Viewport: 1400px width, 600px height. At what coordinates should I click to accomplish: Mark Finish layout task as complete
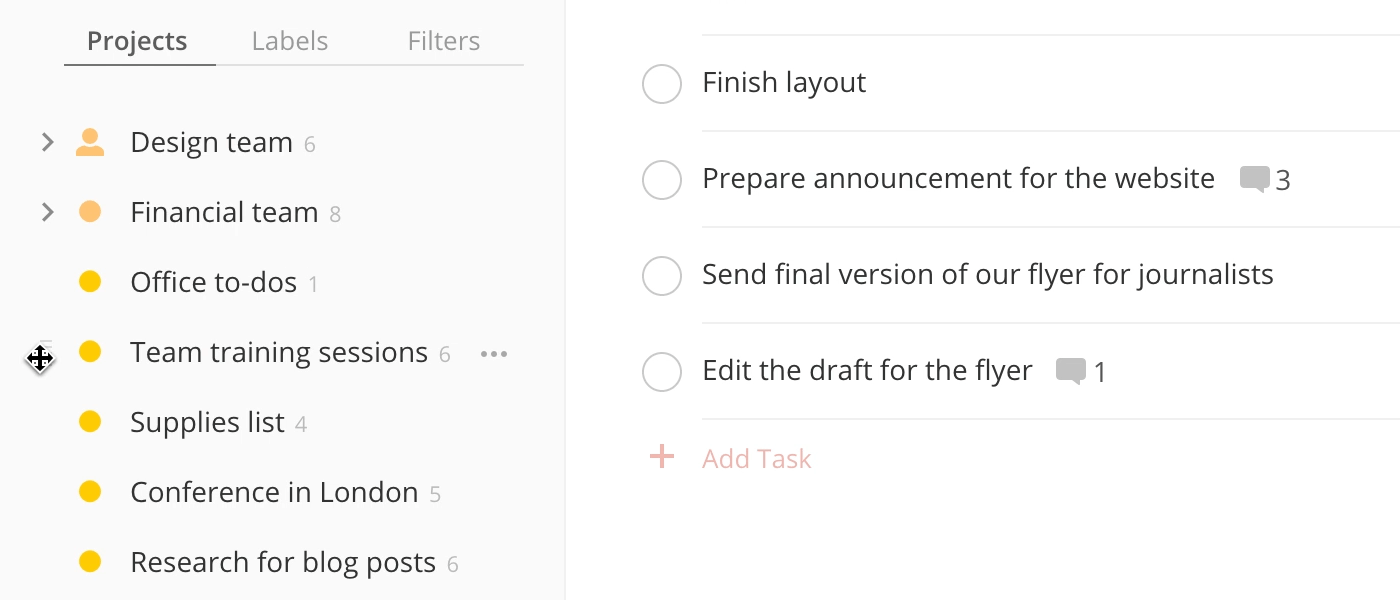pos(662,84)
